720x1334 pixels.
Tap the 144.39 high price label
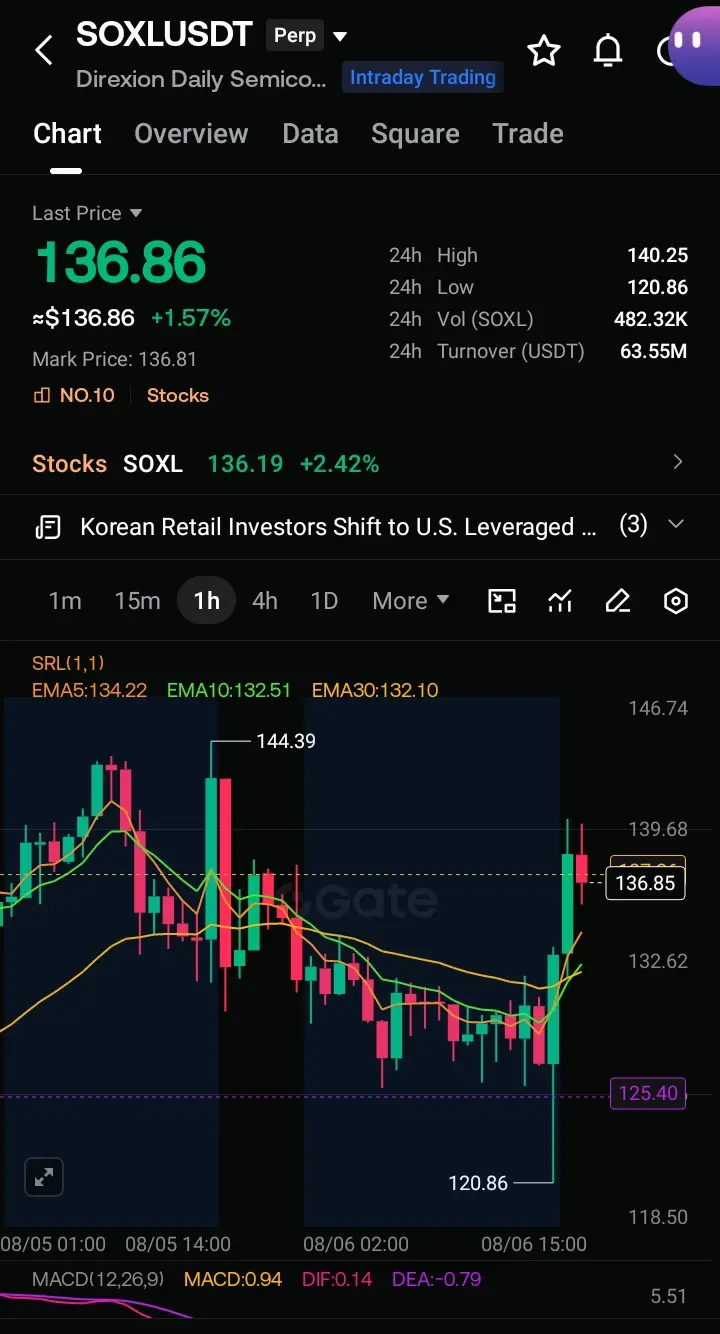[x=286, y=741]
